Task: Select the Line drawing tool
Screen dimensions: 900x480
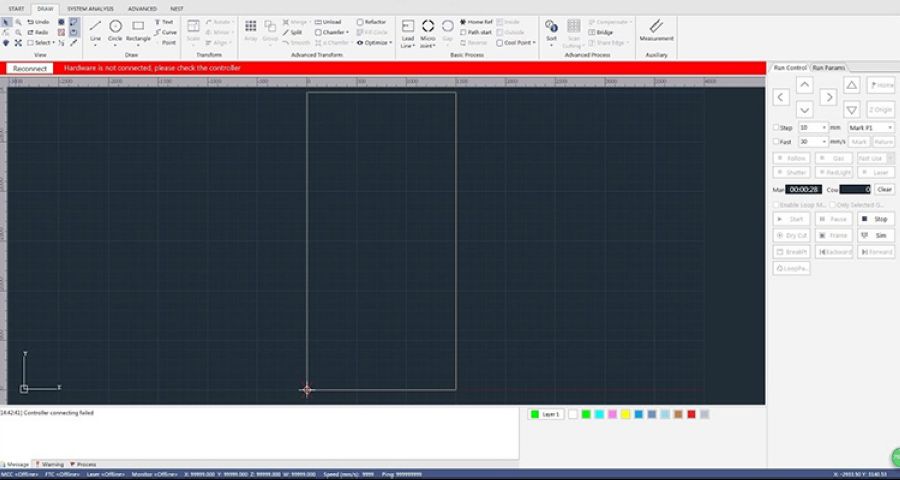Action: pos(95,28)
